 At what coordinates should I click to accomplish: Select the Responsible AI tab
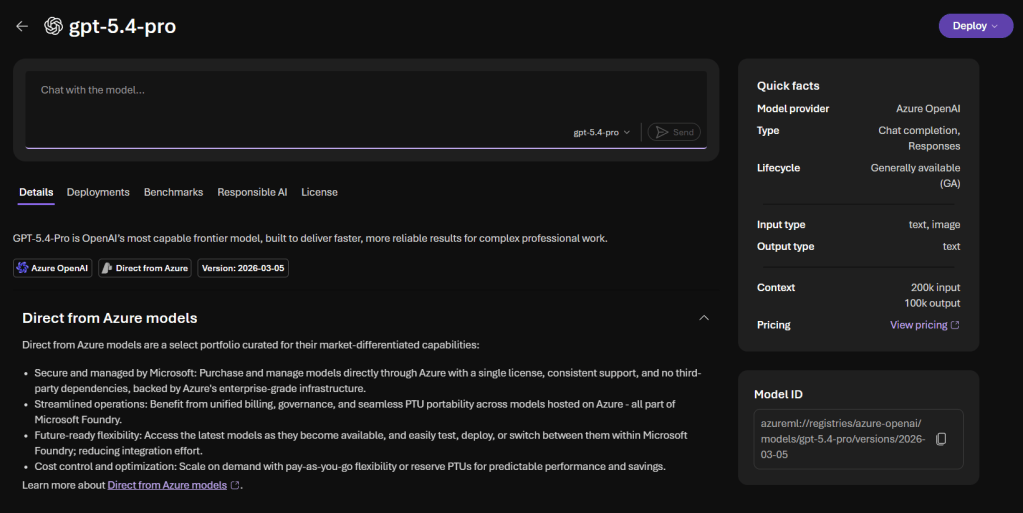coord(252,192)
